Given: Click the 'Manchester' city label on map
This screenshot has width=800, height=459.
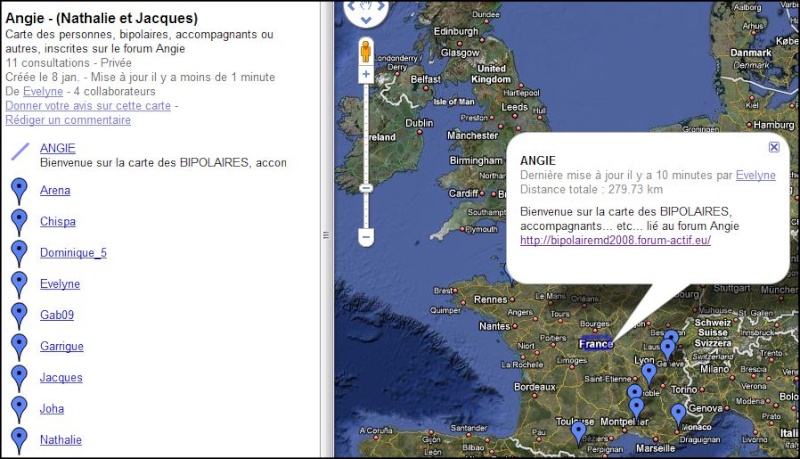Looking at the screenshot, I should coord(472,136).
